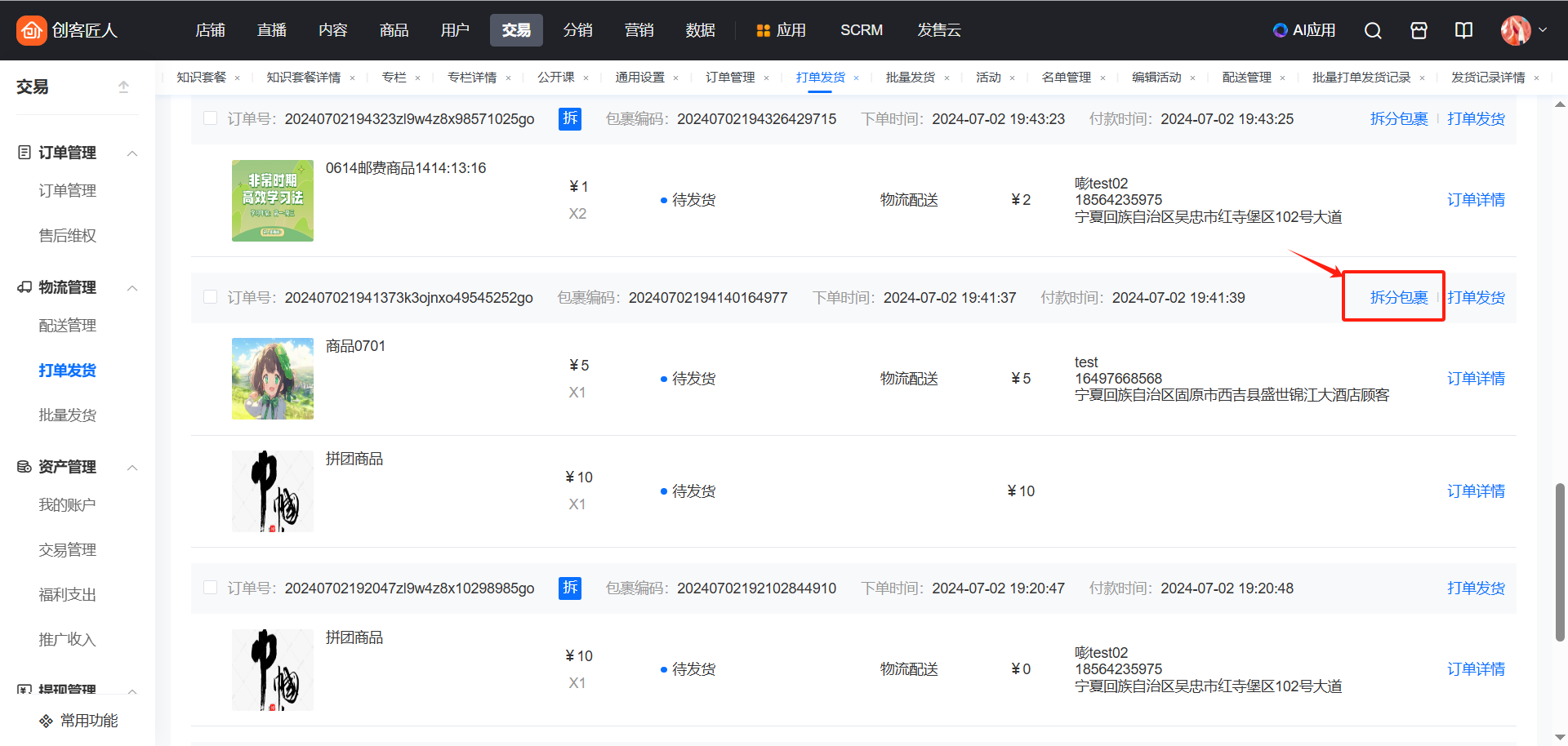This screenshot has width=1568, height=746.
Task: Collapse the 物流管理 sidebar group
Action: click(x=132, y=288)
